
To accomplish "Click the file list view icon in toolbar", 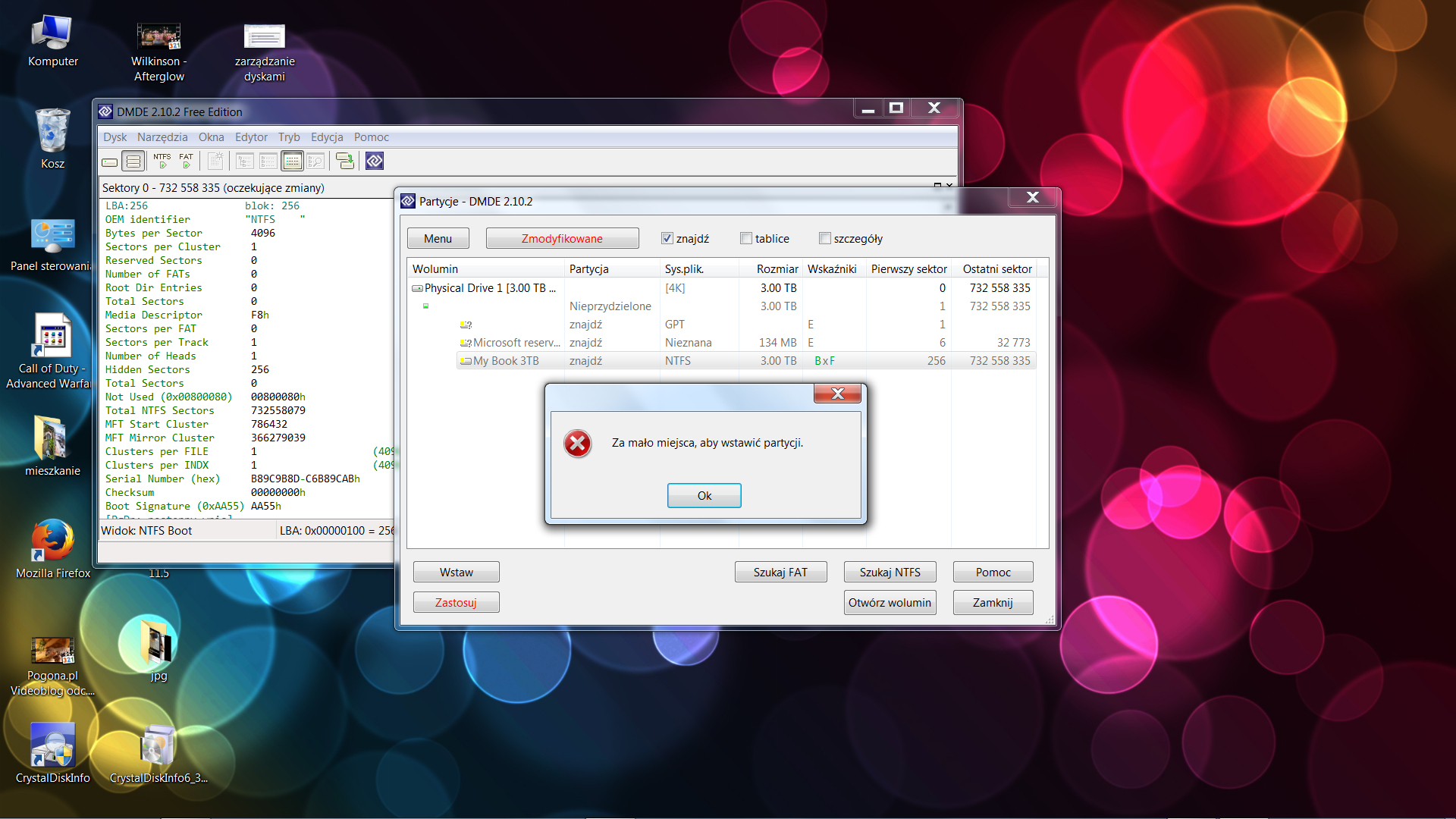I will [268, 161].
